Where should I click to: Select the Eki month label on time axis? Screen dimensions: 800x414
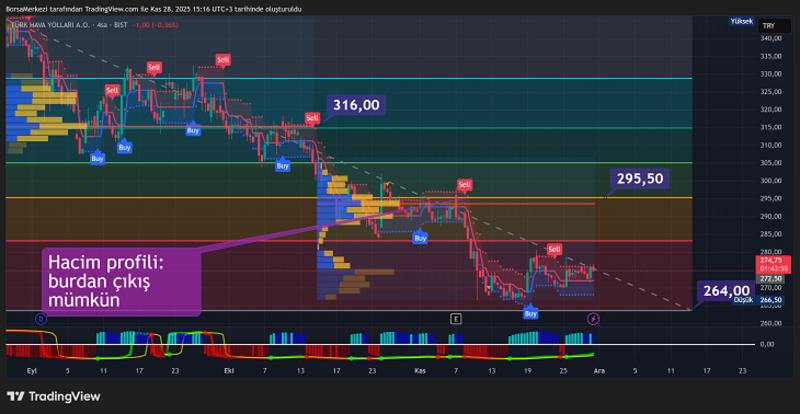229,369
